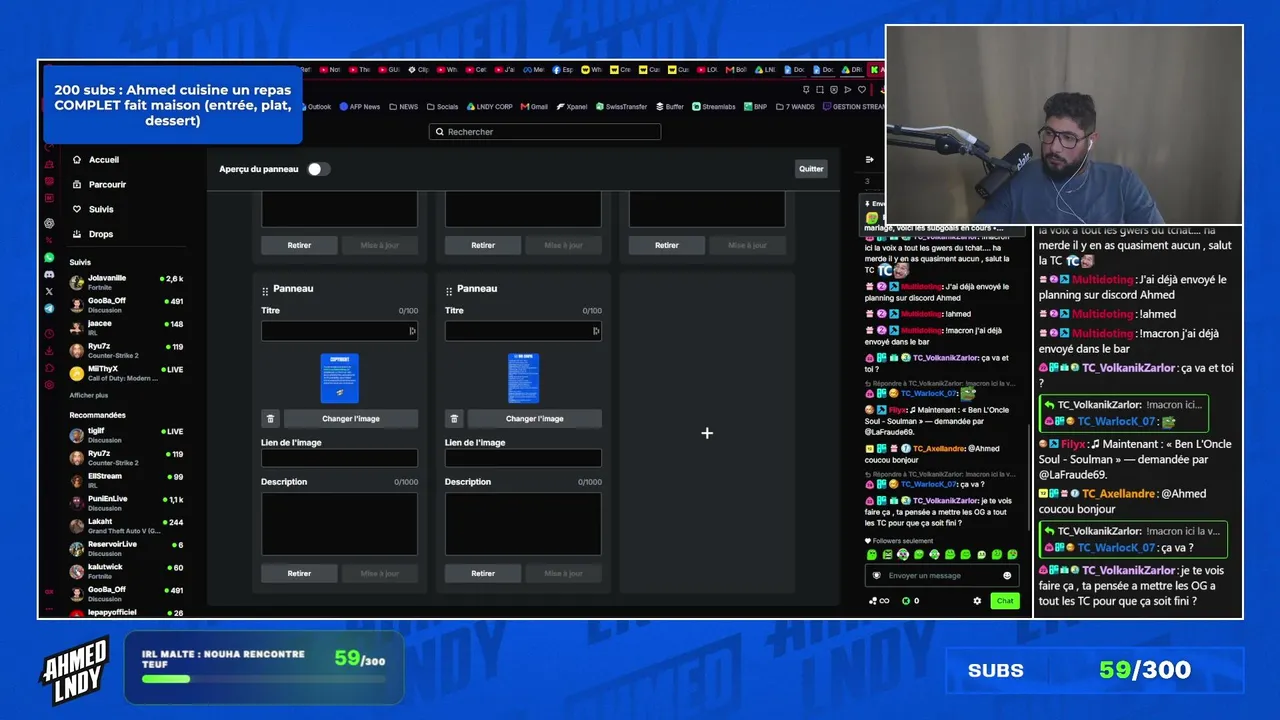1280x720 pixels.
Task: Delete image in the second Panneau
Action: (x=454, y=419)
